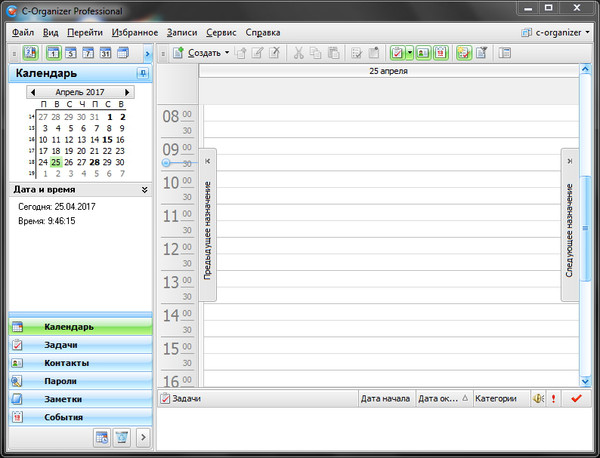This screenshot has width=600, height=458.
Task: Click the Cut scissors icon
Action: (300, 52)
